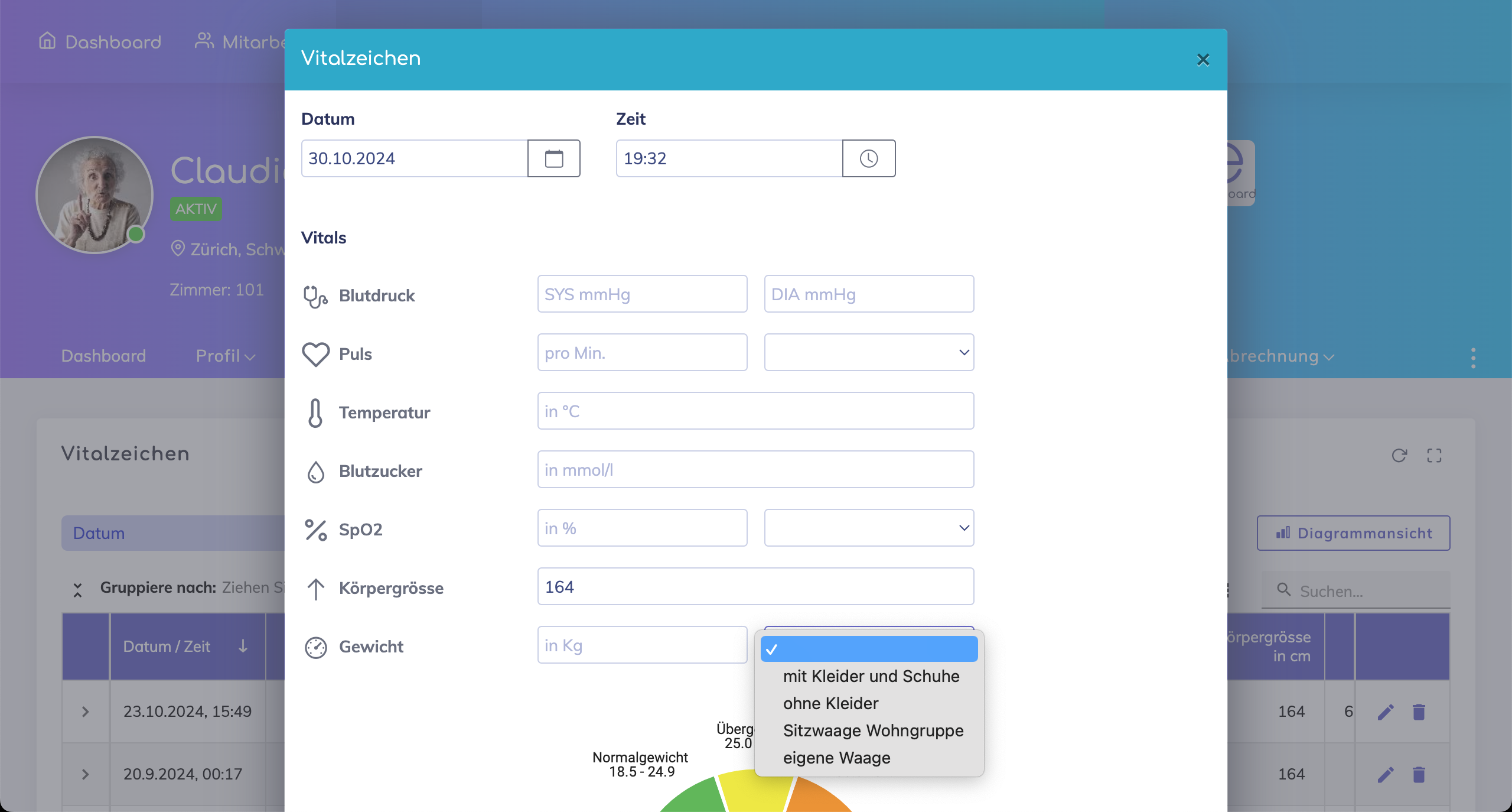
Task: Click the SYS mmHg blood pressure field
Action: coord(641,294)
